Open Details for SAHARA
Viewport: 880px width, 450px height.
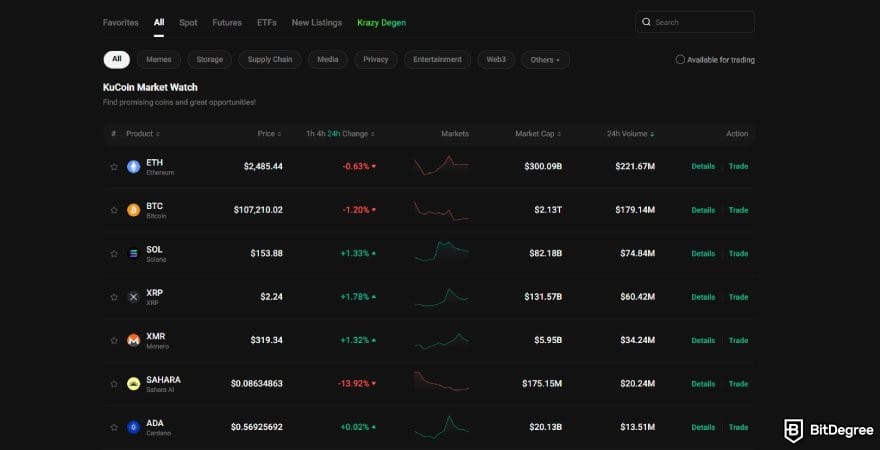(703, 384)
